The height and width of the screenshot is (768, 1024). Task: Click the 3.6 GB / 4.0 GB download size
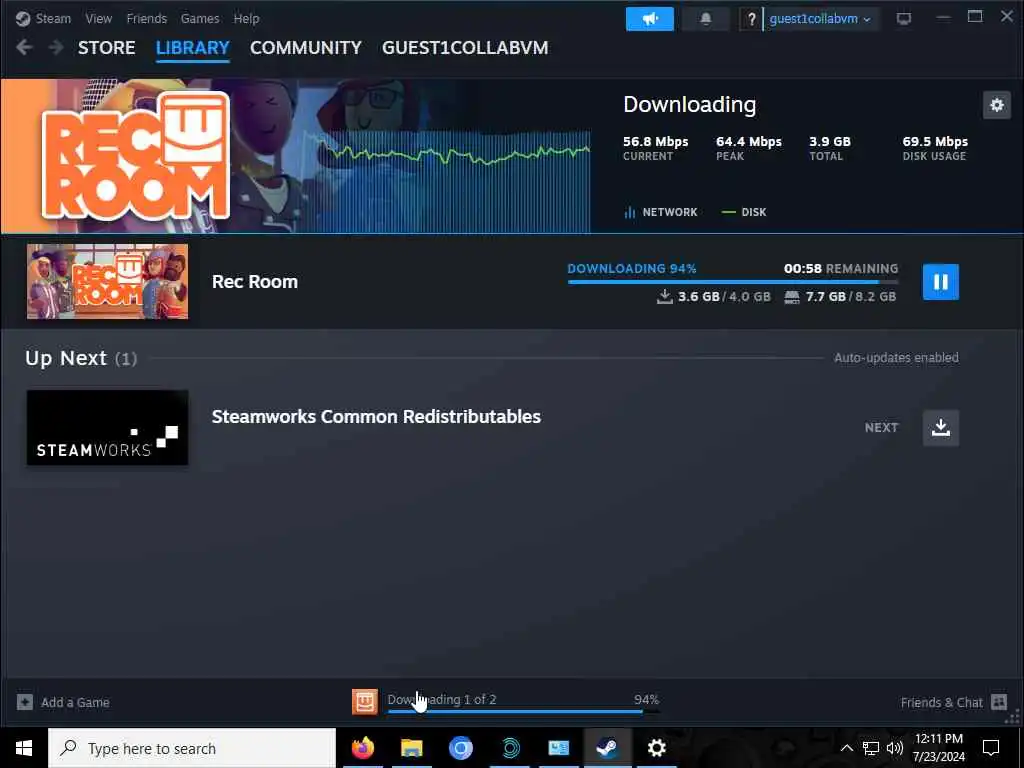pyautogui.click(x=714, y=297)
